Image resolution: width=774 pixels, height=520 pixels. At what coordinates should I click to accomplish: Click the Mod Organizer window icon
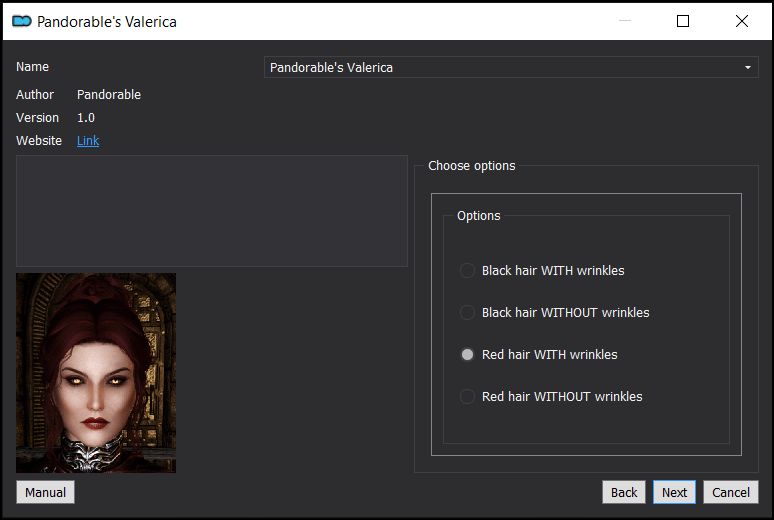[x=22, y=21]
